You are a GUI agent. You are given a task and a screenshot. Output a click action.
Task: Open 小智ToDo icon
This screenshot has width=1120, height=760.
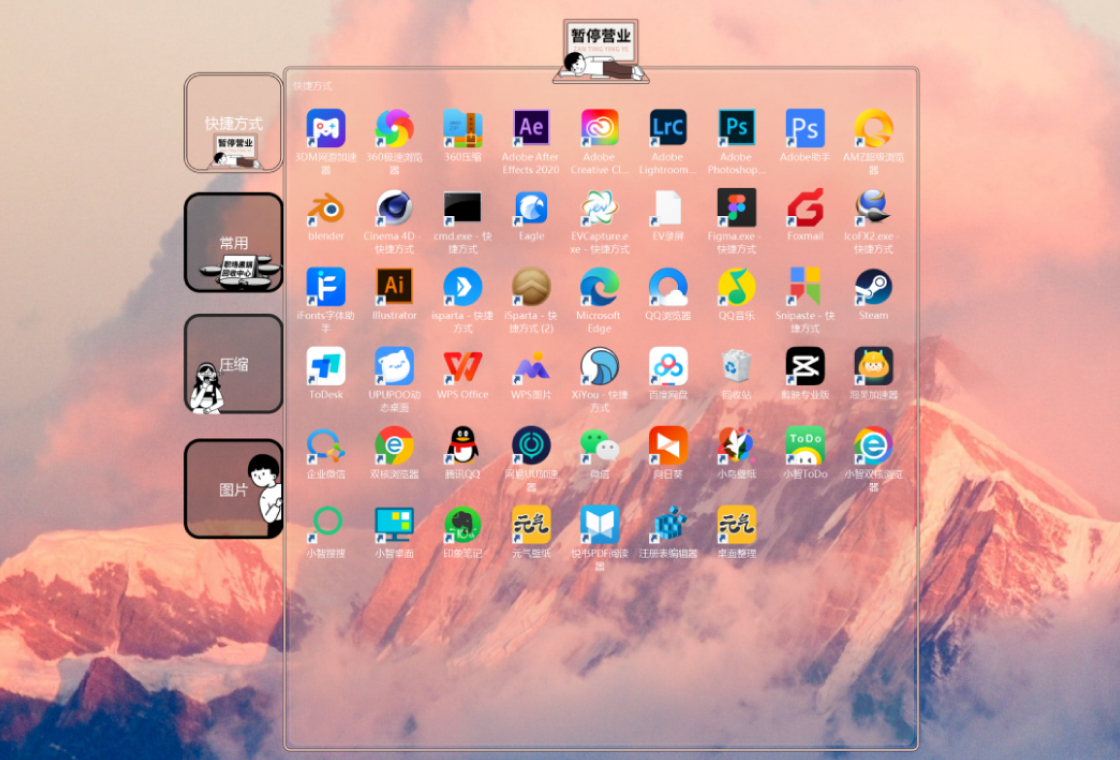tap(805, 445)
